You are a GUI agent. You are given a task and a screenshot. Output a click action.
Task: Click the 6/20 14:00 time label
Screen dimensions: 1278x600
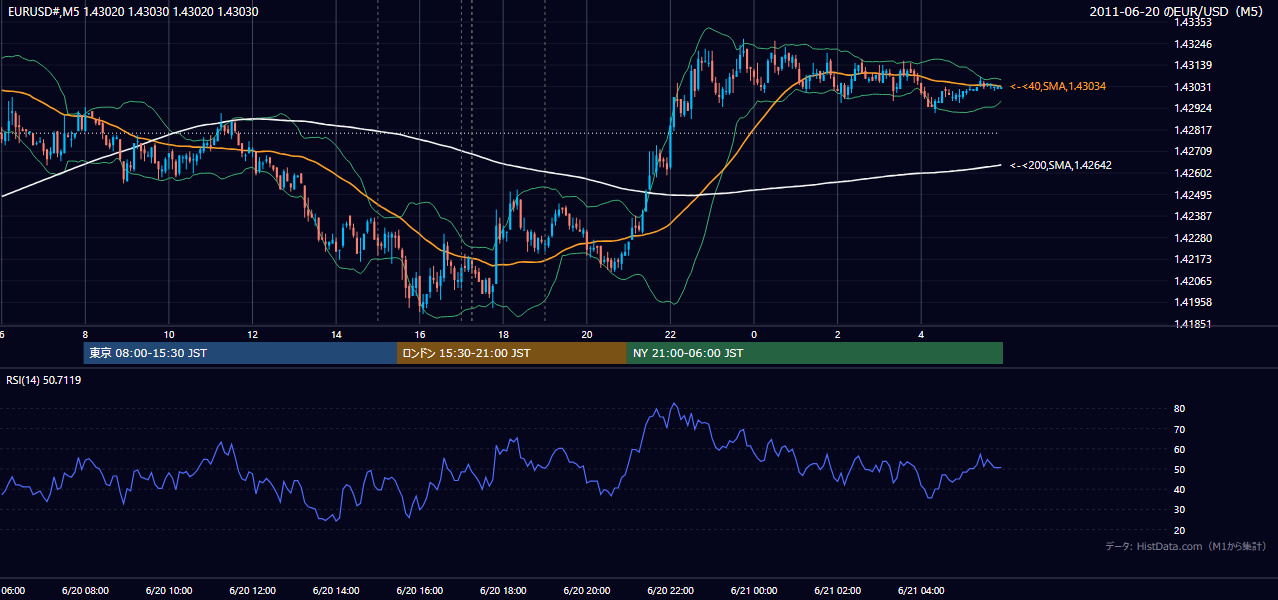coord(335,591)
